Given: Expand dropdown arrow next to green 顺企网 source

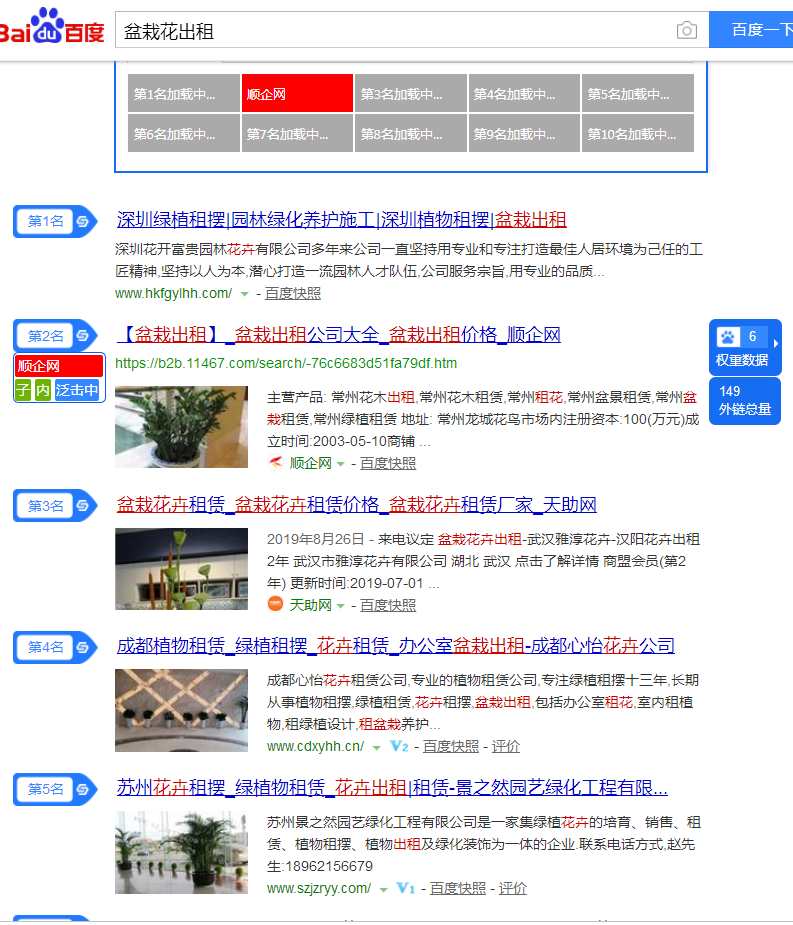Looking at the screenshot, I should pyautogui.click(x=340, y=464).
